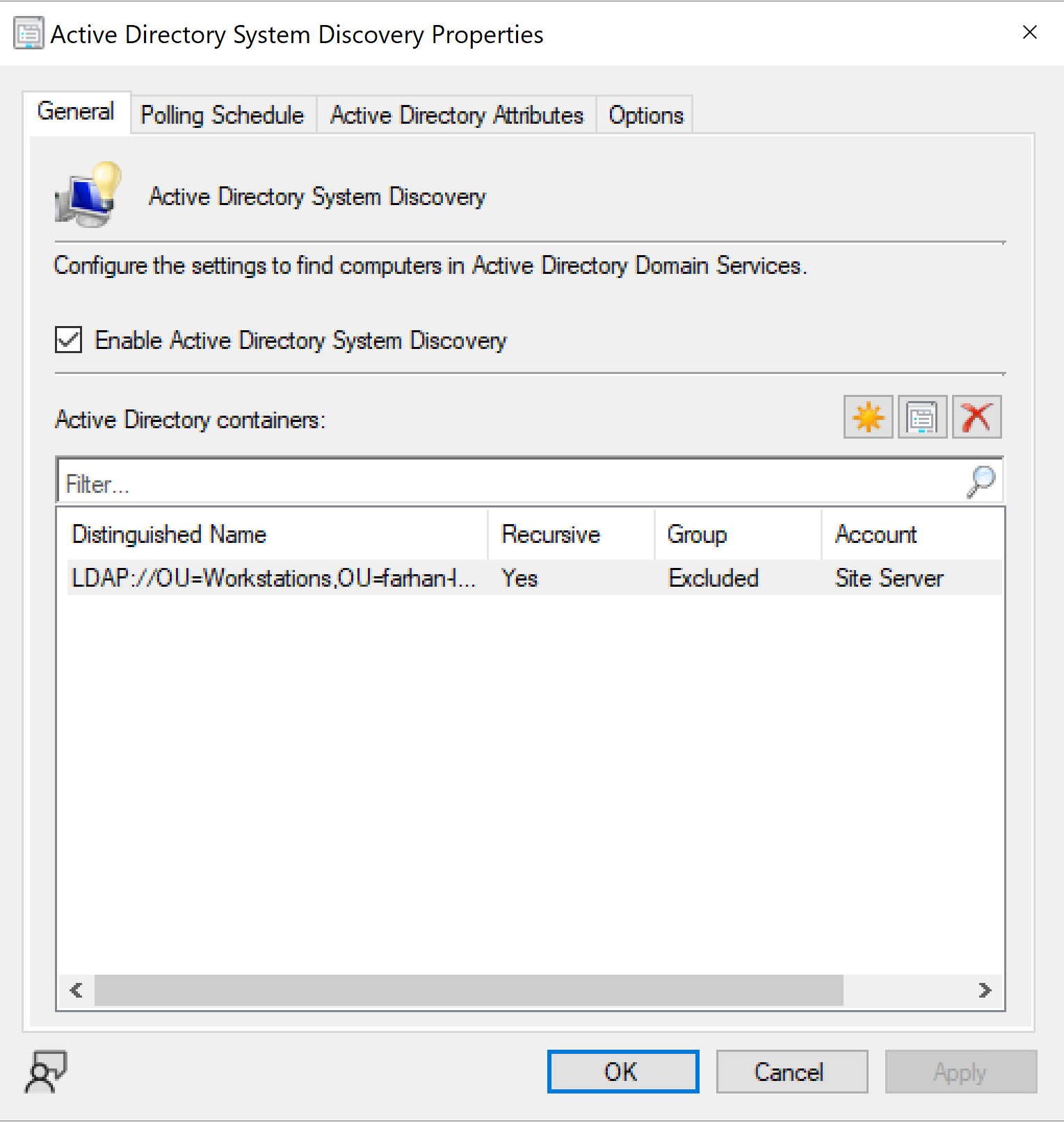Switch to the Polling Schedule tab
Image resolution: width=1064 pixels, height=1122 pixels.
(222, 115)
